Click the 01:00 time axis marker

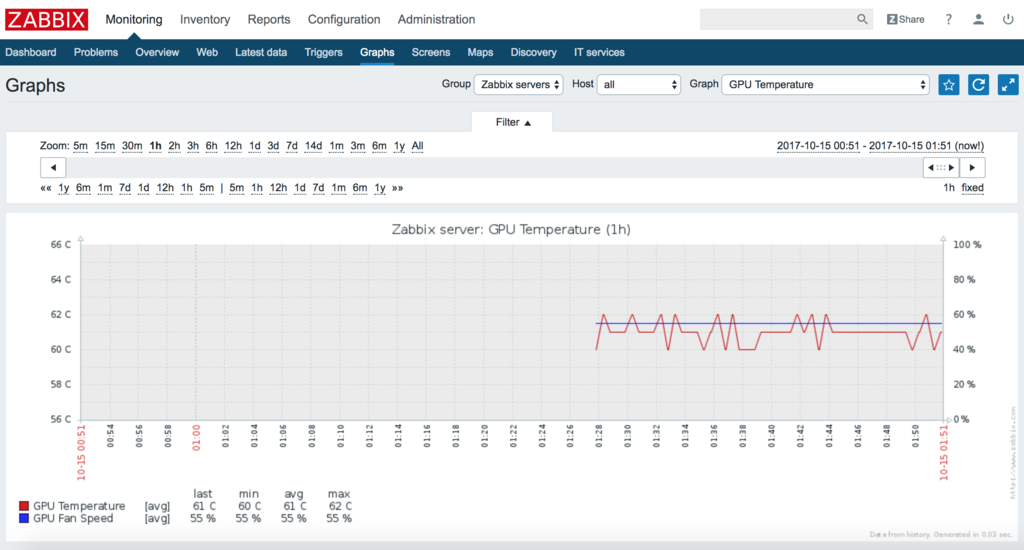pyautogui.click(x=196, y=437)
